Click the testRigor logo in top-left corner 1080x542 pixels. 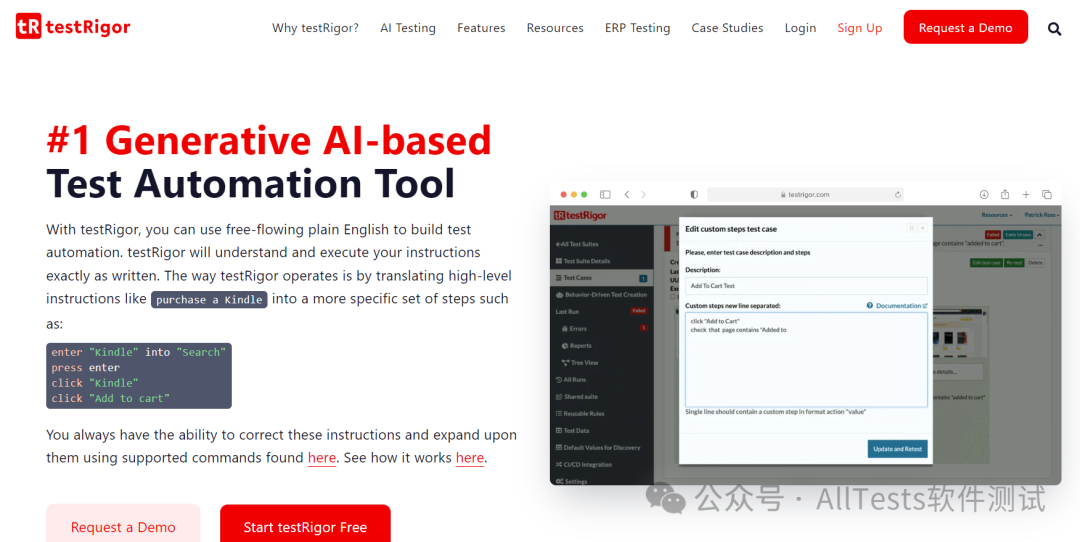click(x=73, y=27)
